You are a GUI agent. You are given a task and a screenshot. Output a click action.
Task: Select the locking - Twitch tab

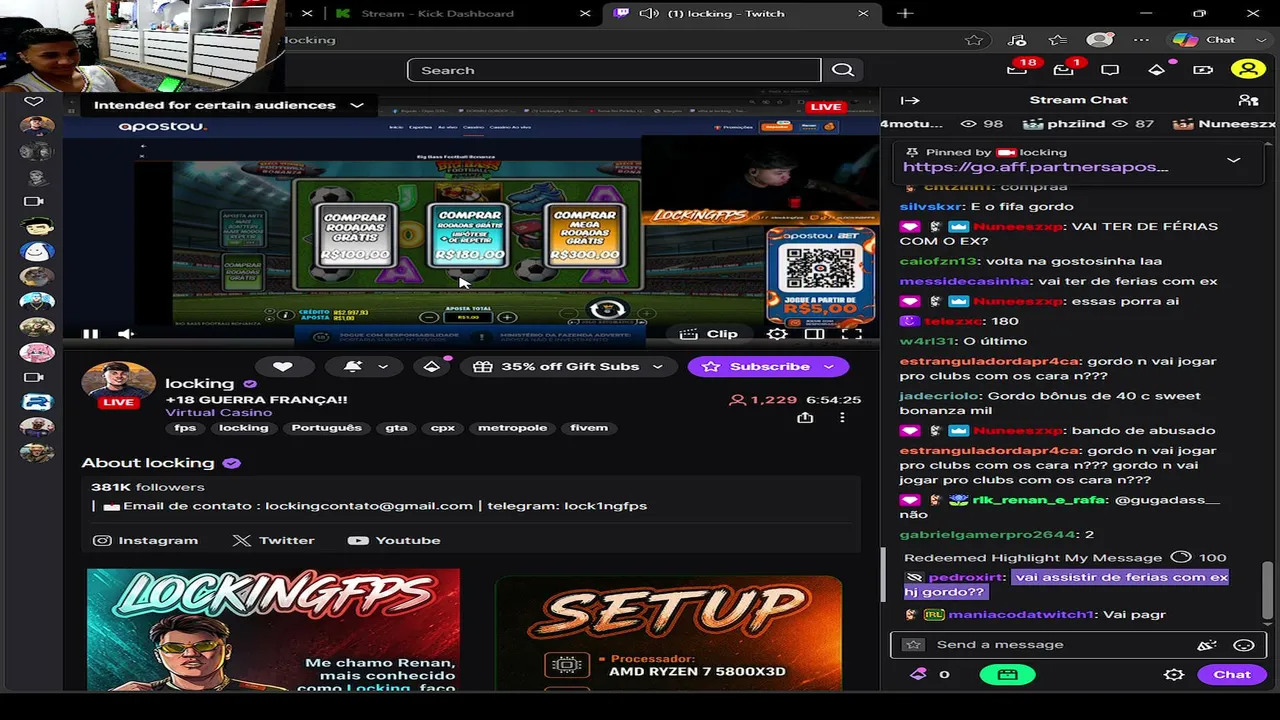click(742, 13)
